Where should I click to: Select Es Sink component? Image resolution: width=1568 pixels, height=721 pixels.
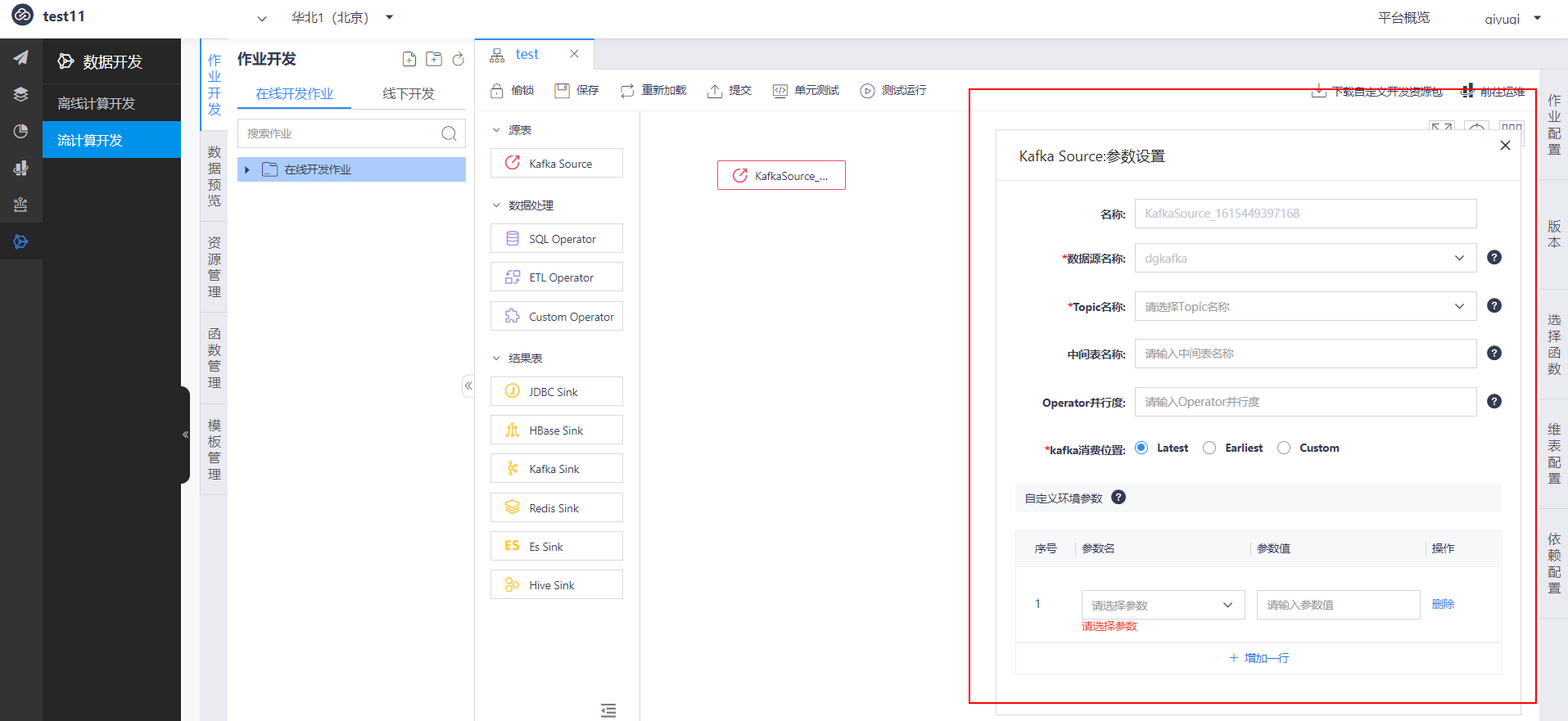(557, 546)
